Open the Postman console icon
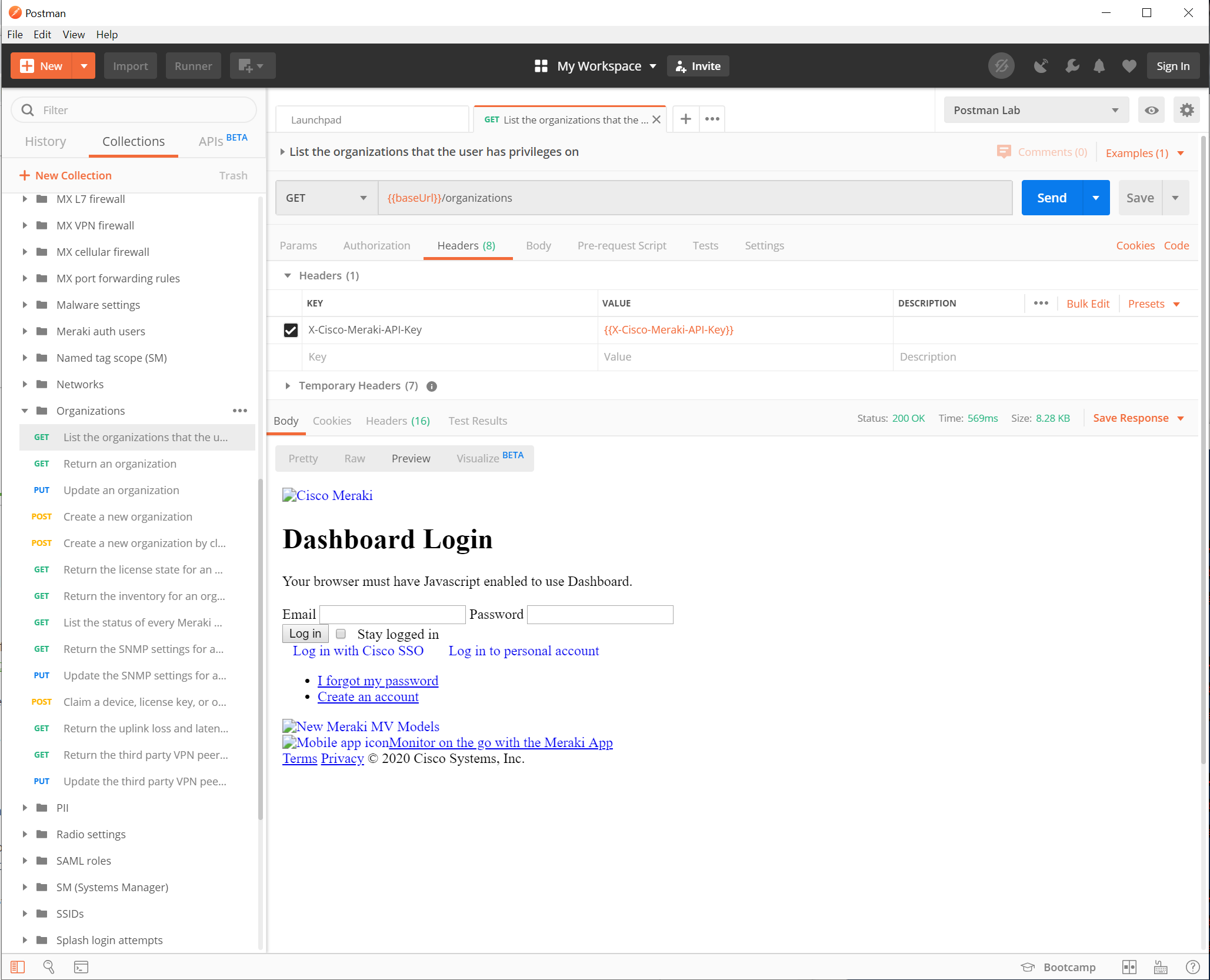The height and width of the screenshot is (980, 1210). pyautogui.click(x=81, y=967)
